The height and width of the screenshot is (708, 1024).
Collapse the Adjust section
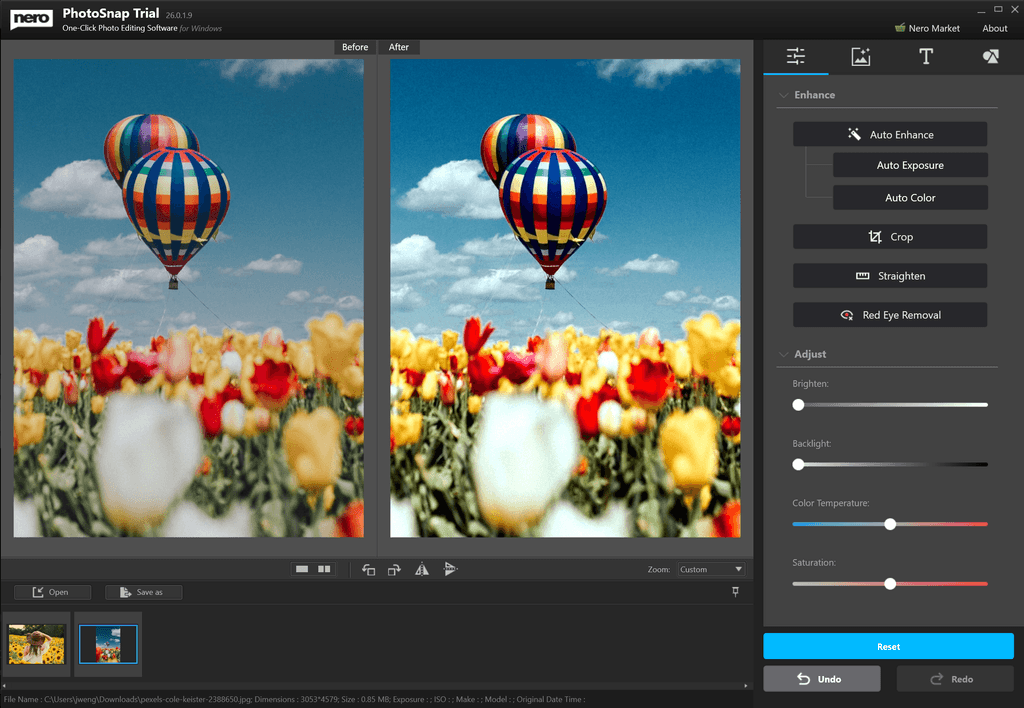coord(783,353)
